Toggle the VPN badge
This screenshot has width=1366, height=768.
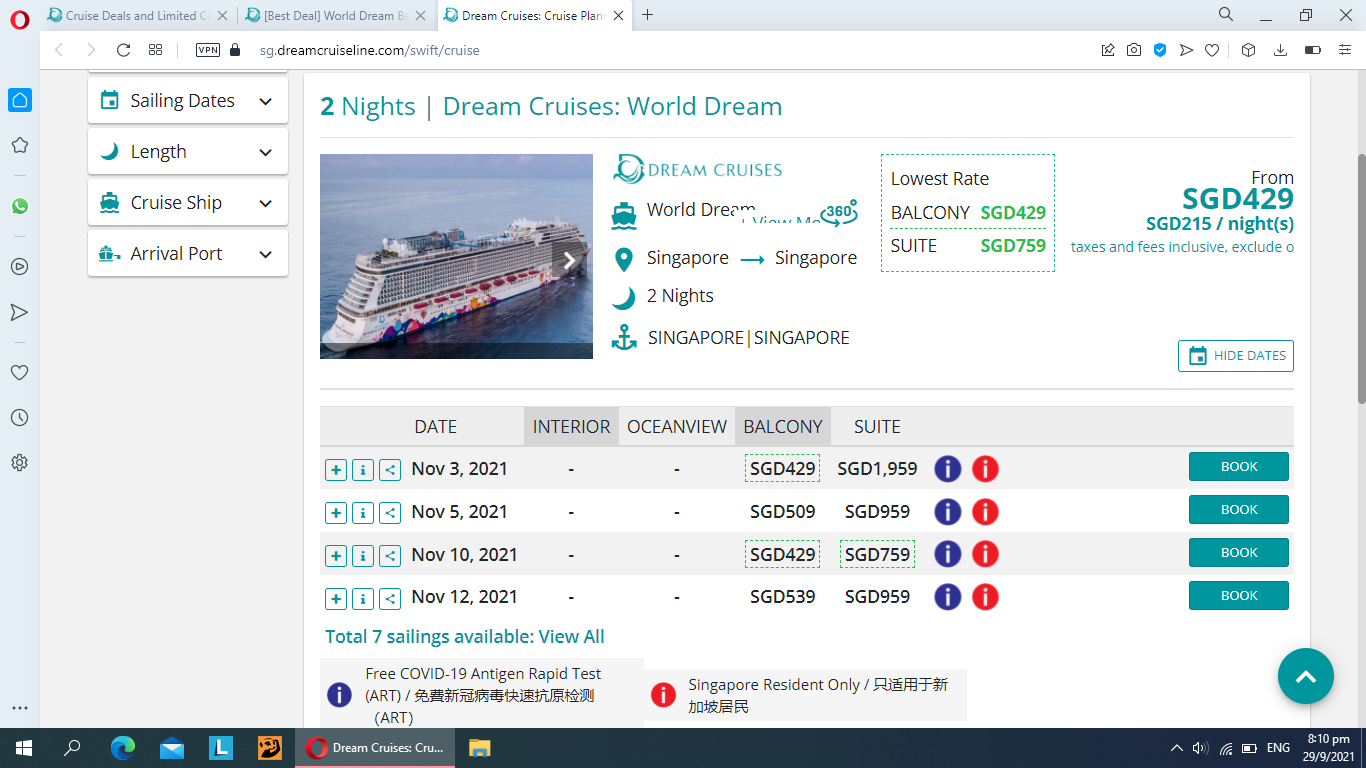(207, 50)
